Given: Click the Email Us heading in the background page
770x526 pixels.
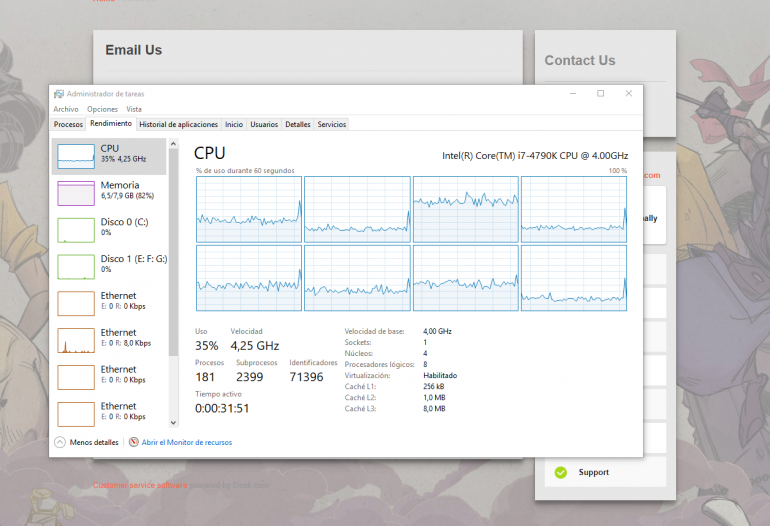Looking at the screenshot, I should point(134,50).
